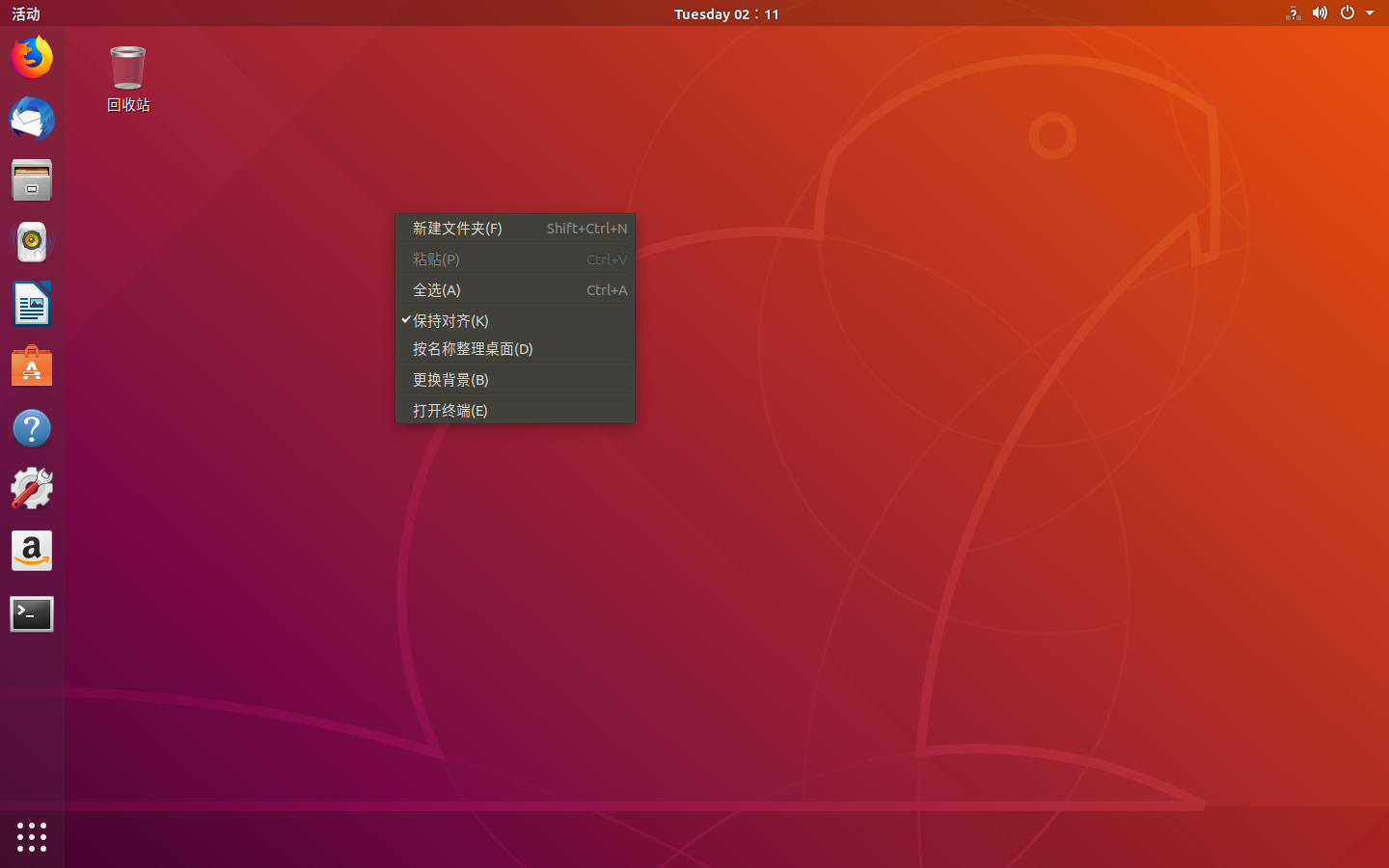Open the 回收站 (Trash) on the desktop
The height and width of the screenshot is (868, 1389).
click(x=127, y=69)
